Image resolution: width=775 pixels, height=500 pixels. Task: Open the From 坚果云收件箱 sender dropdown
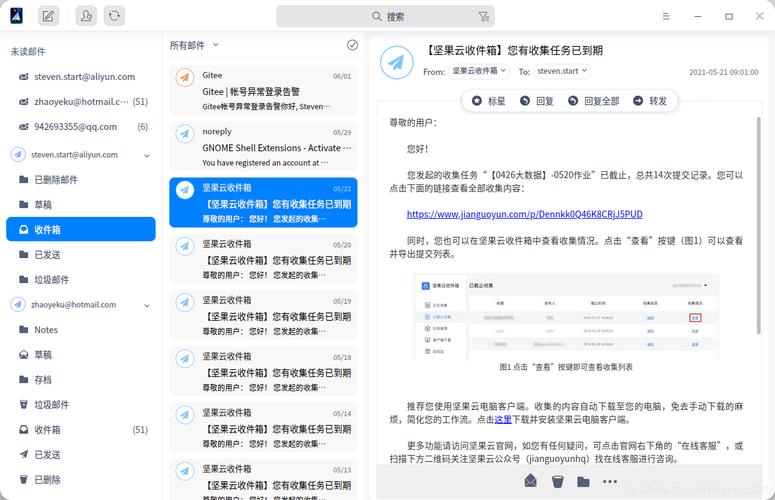(479, 71)
